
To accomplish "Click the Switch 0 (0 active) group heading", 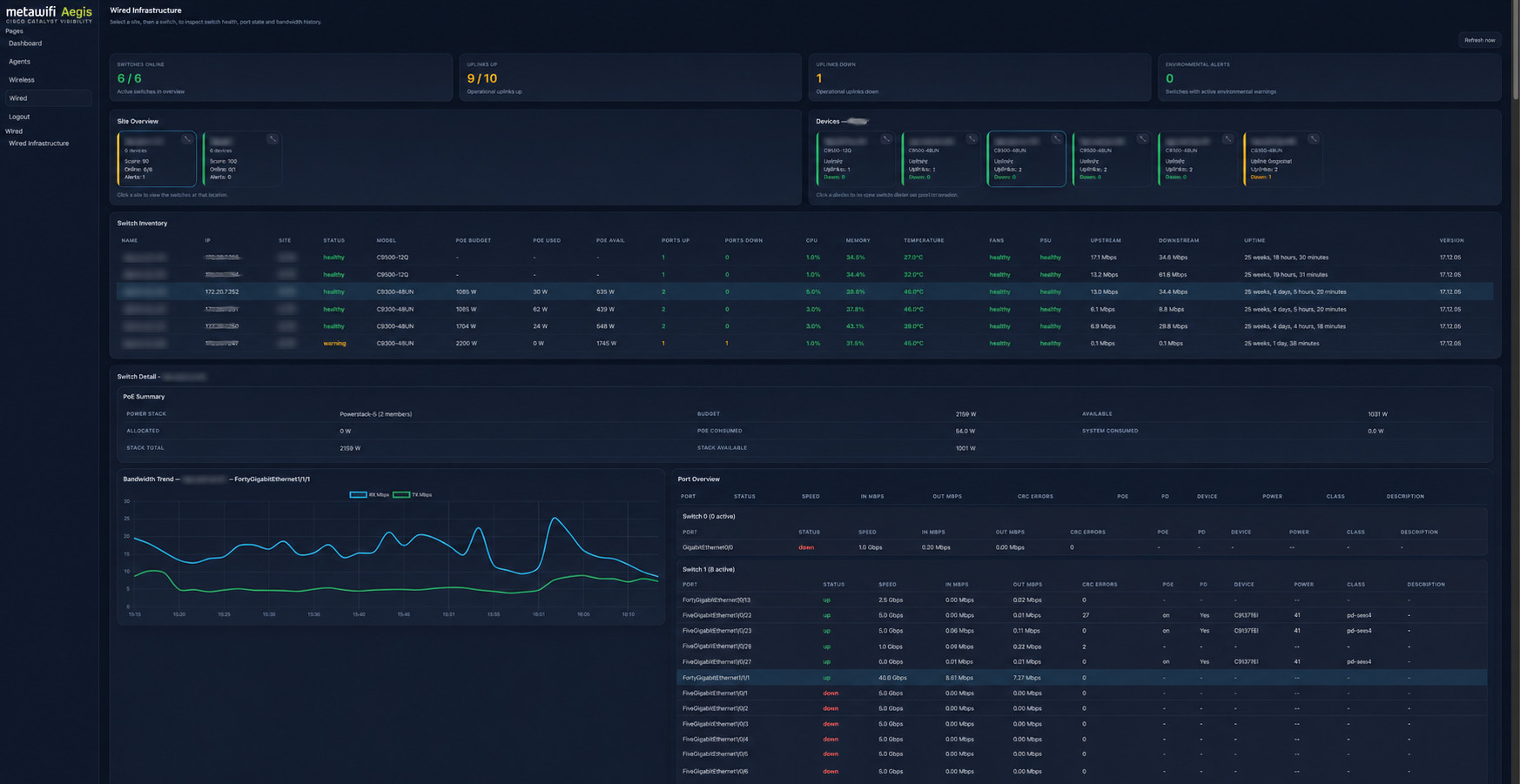I will point(708,516).
